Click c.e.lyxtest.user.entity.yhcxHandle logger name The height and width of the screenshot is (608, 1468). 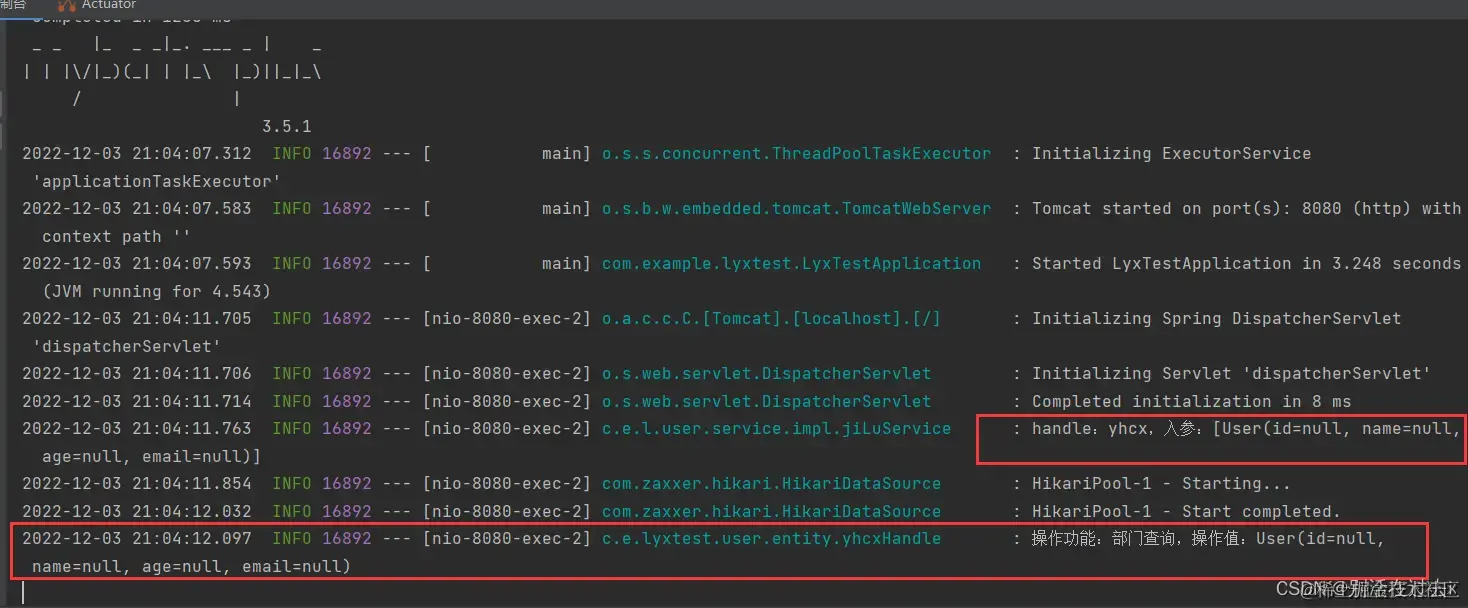771,539
